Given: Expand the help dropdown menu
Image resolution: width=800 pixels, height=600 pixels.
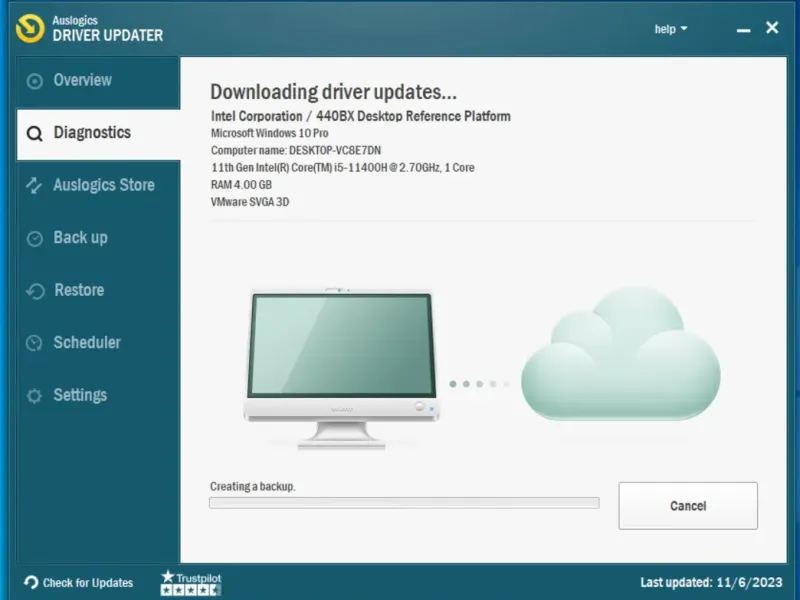Looking at the screenshot, I should [671, 29].
